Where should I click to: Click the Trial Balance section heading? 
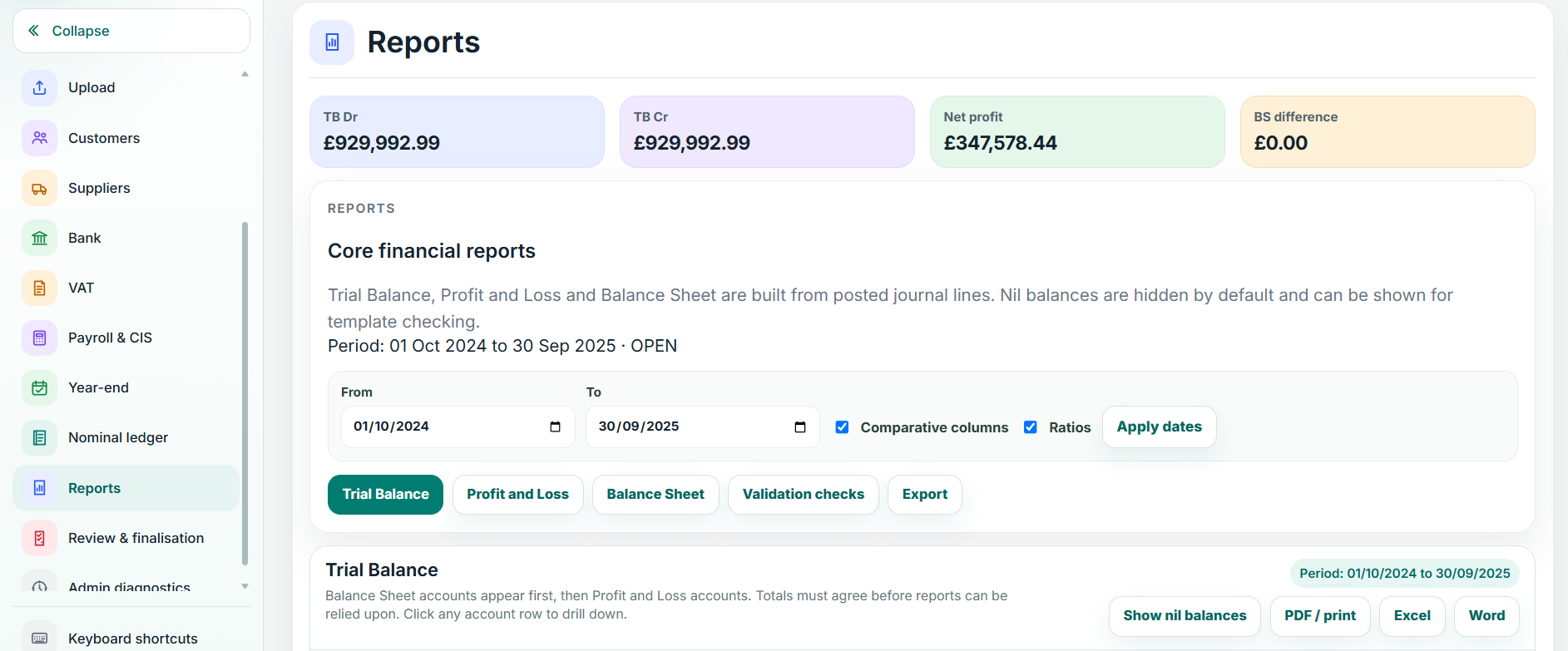(x=382, y=570)
